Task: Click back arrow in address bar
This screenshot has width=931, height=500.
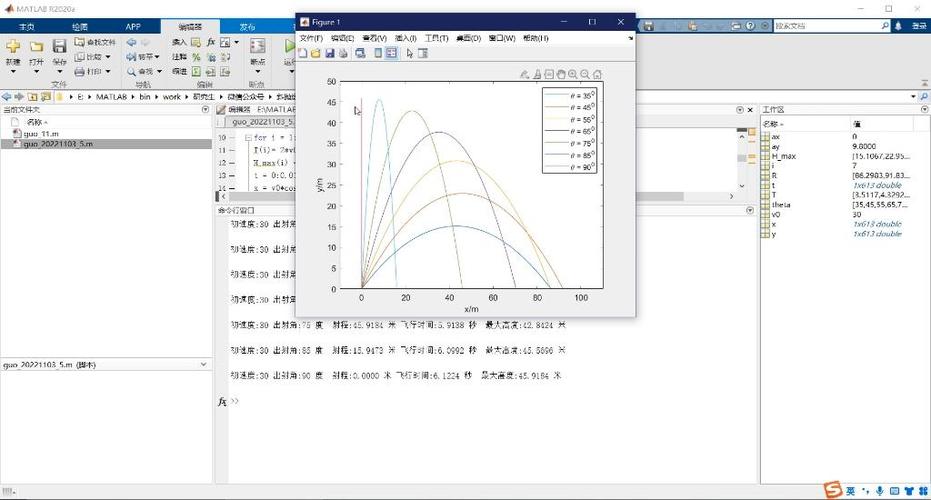Action: pyautogui.click(x=7, y=96)
